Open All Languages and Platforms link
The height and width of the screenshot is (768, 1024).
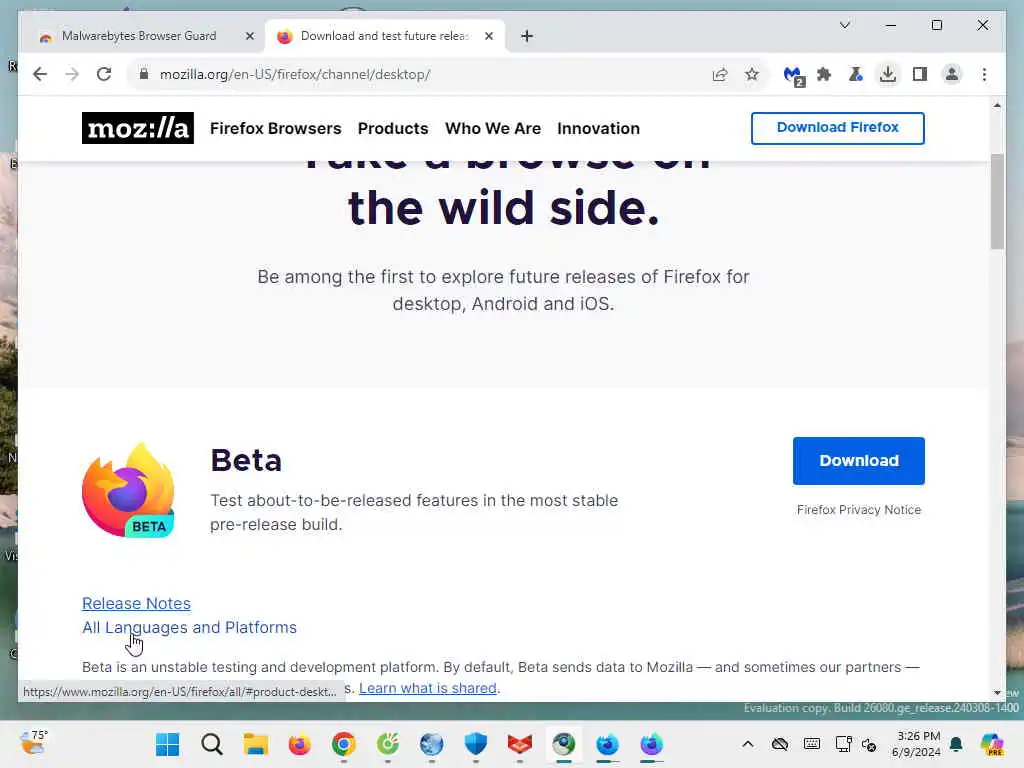coord(189,628)
